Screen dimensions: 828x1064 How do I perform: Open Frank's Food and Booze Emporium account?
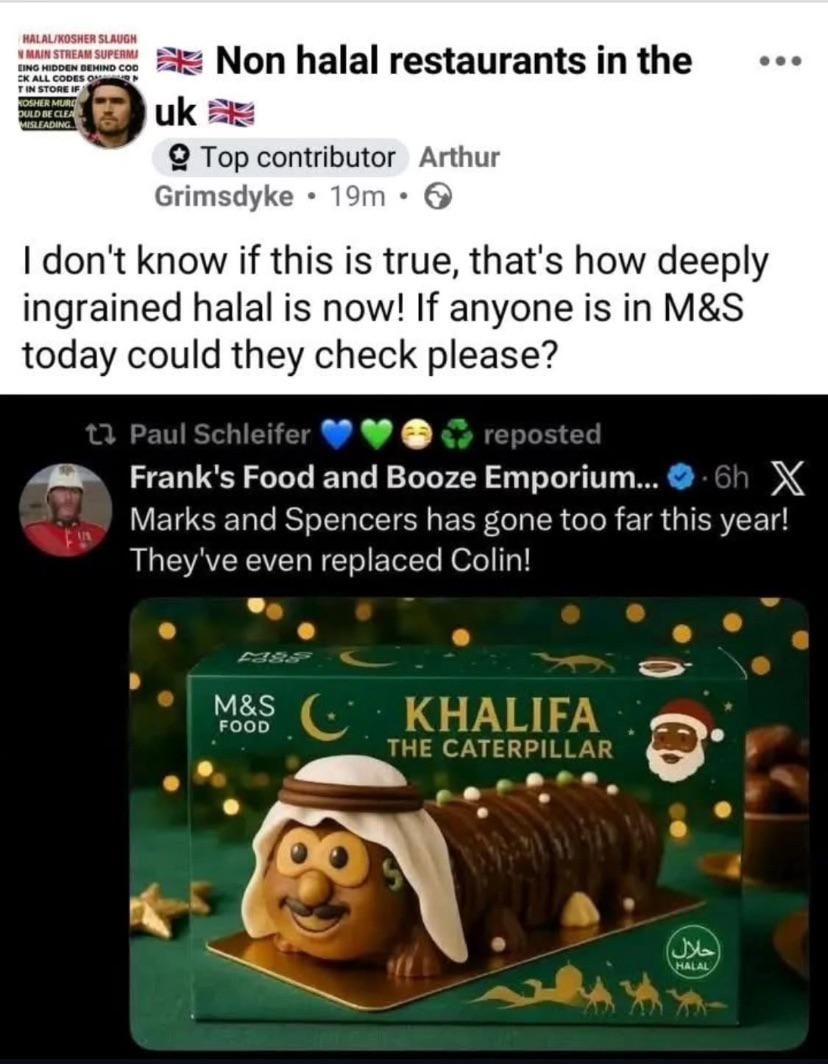tap(394, 480)
